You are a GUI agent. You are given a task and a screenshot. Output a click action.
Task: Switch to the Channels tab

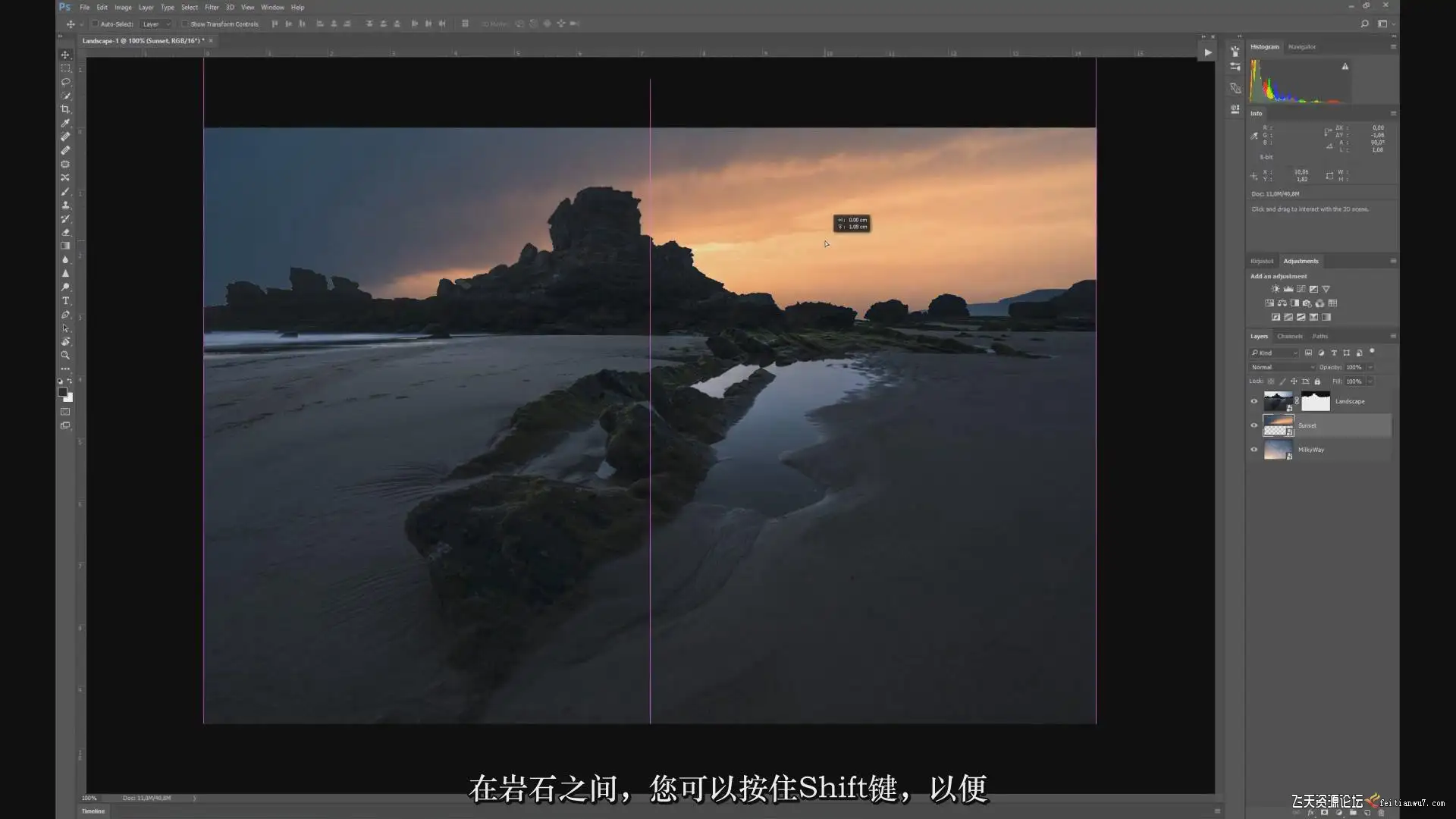coord(1289,336)
